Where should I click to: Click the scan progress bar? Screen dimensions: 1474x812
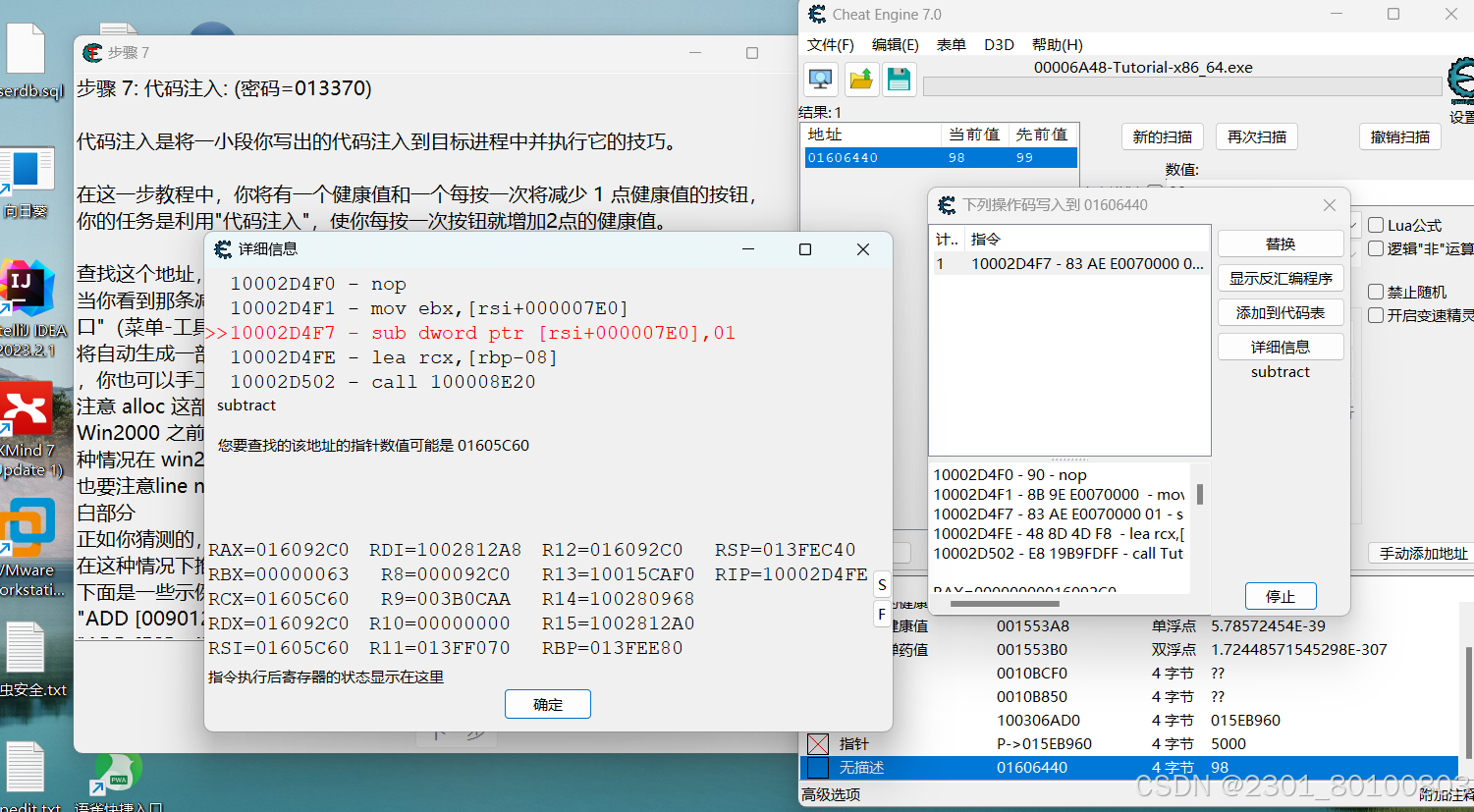[1182, 86]
